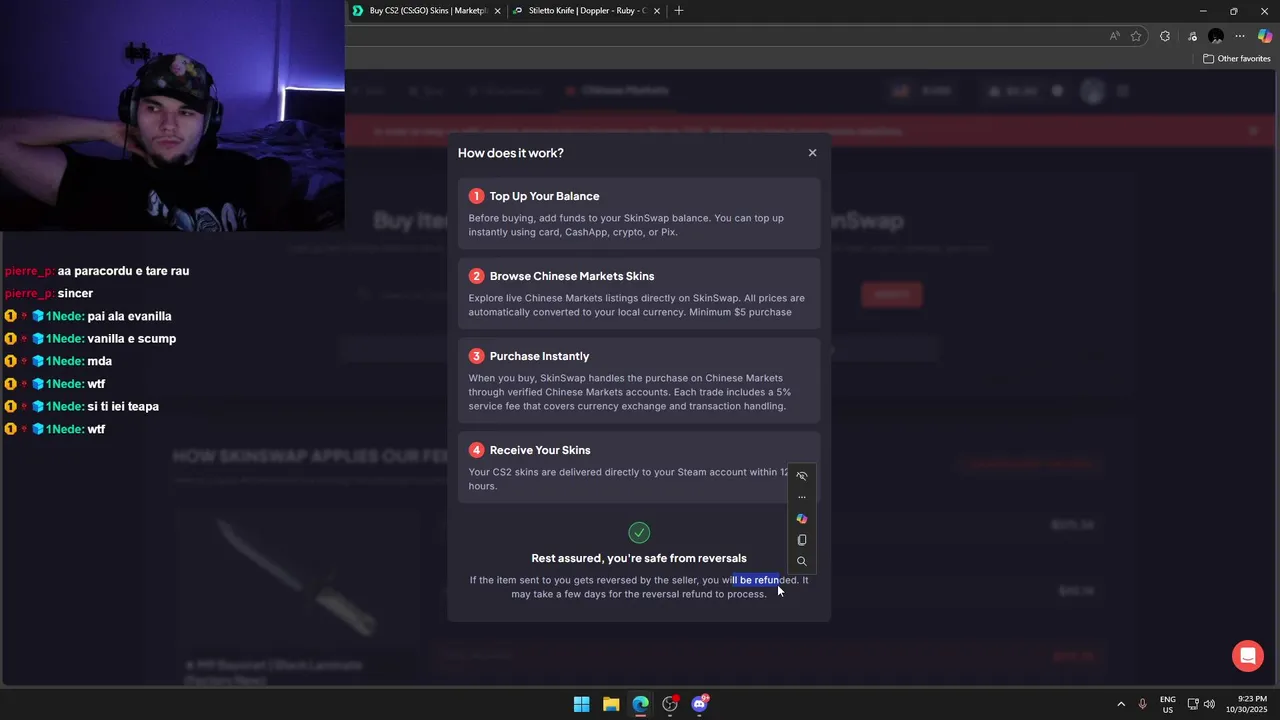Click the Copilot icon in the selection mini menu

pos(801,519)
